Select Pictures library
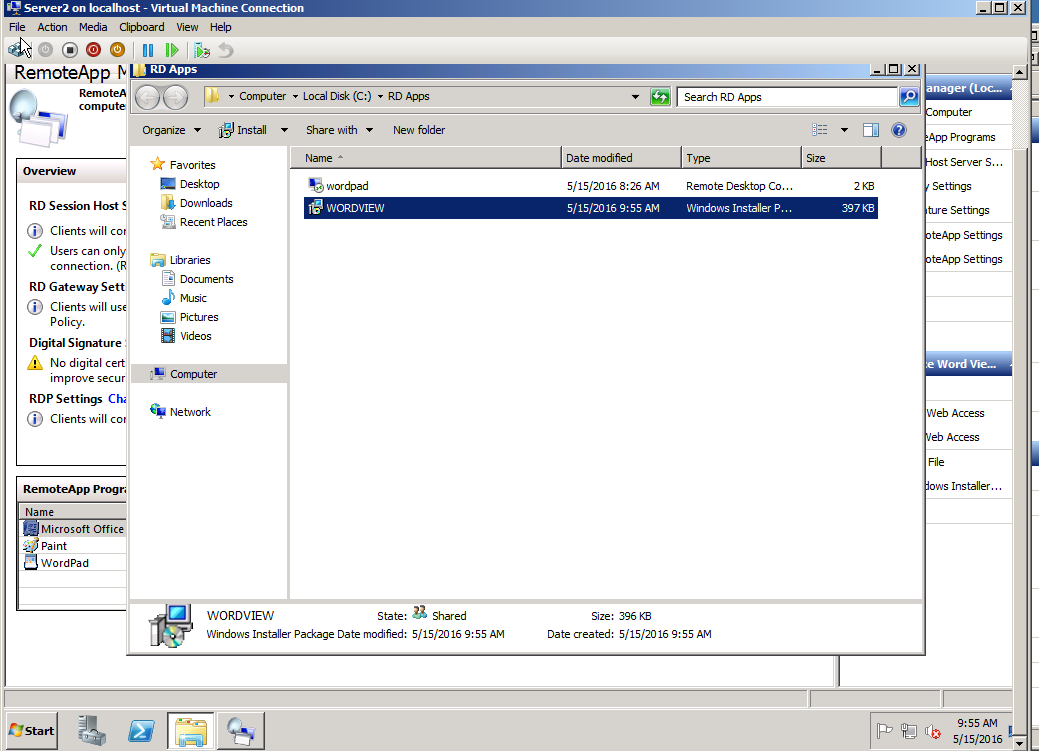 [199, 318]
